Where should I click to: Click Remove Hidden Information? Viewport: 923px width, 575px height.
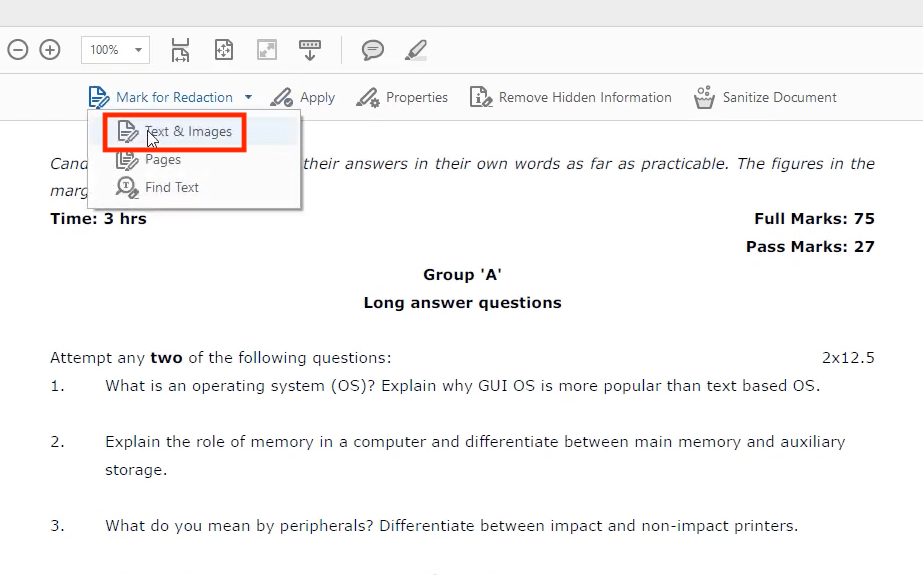pos(584,97)
